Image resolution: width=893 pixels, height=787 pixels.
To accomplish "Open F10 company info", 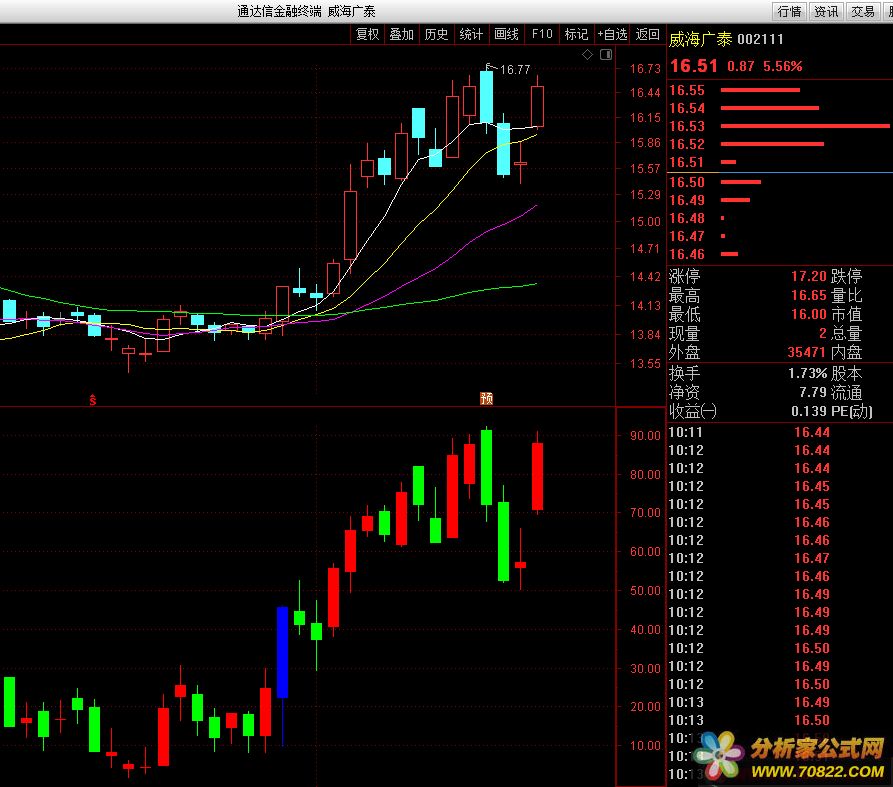I will click(542, 34).
